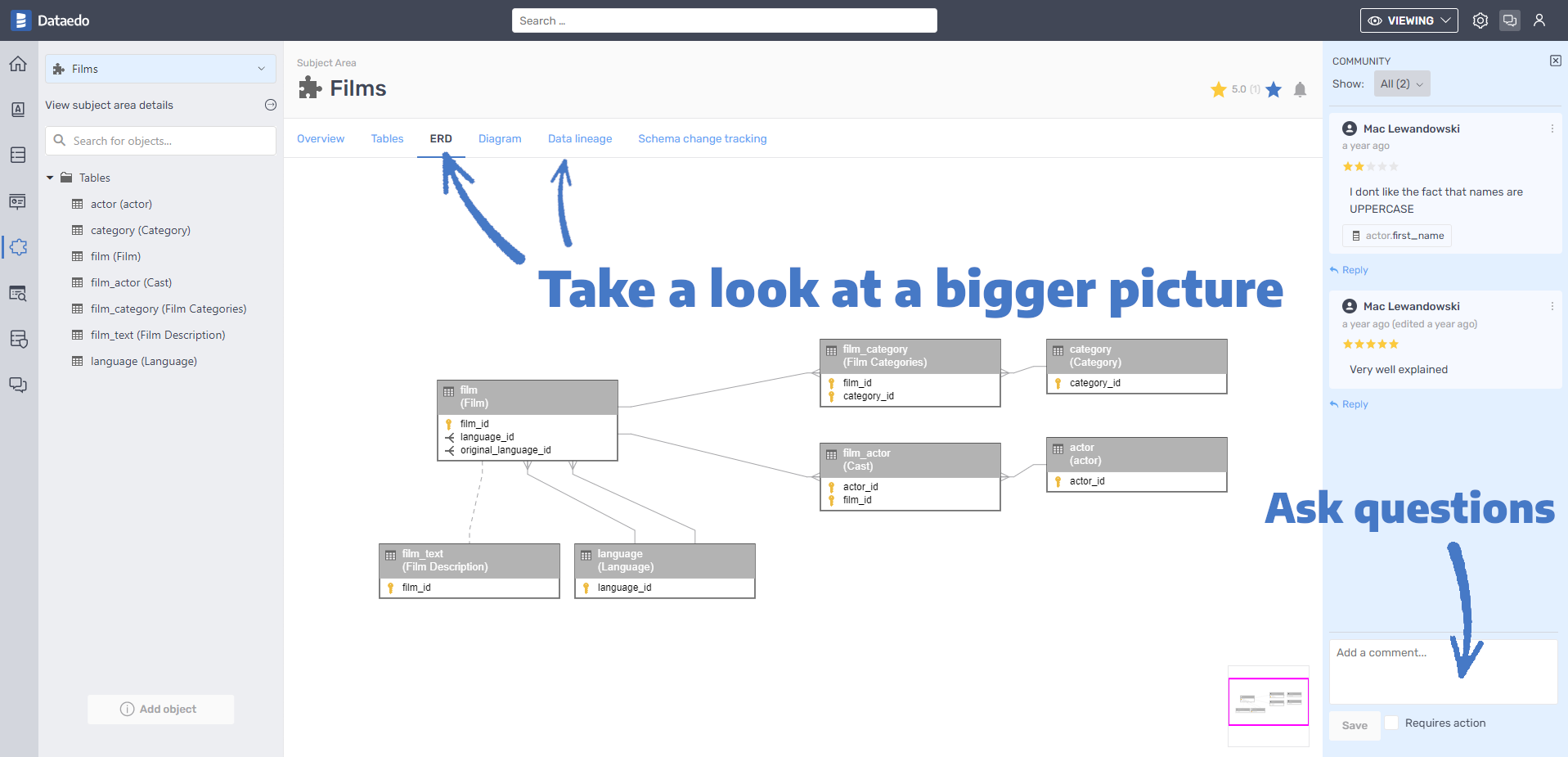Open options menu on first Mac Lewandowski comment
The height and width of the screenshot is (757, 1568).
point(1552,128)
